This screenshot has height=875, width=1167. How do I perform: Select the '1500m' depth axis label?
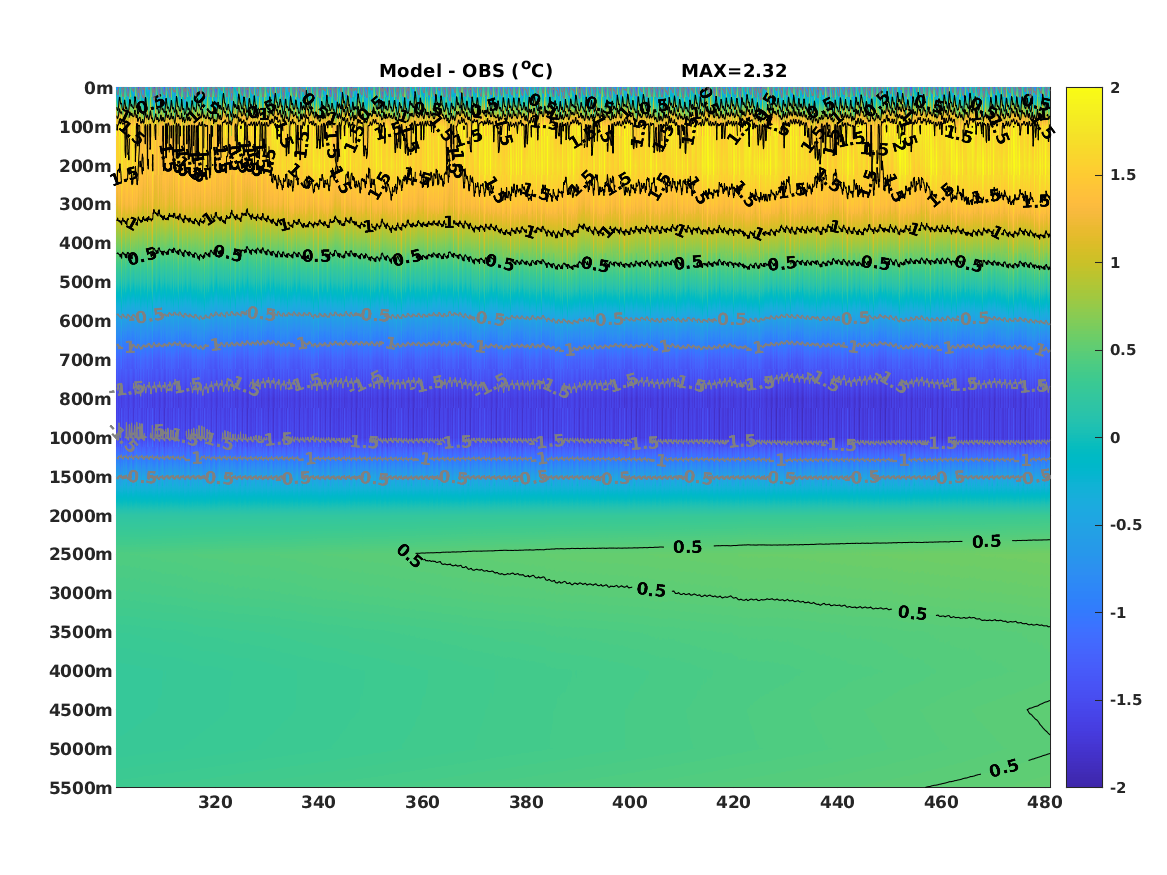point(81,477)
